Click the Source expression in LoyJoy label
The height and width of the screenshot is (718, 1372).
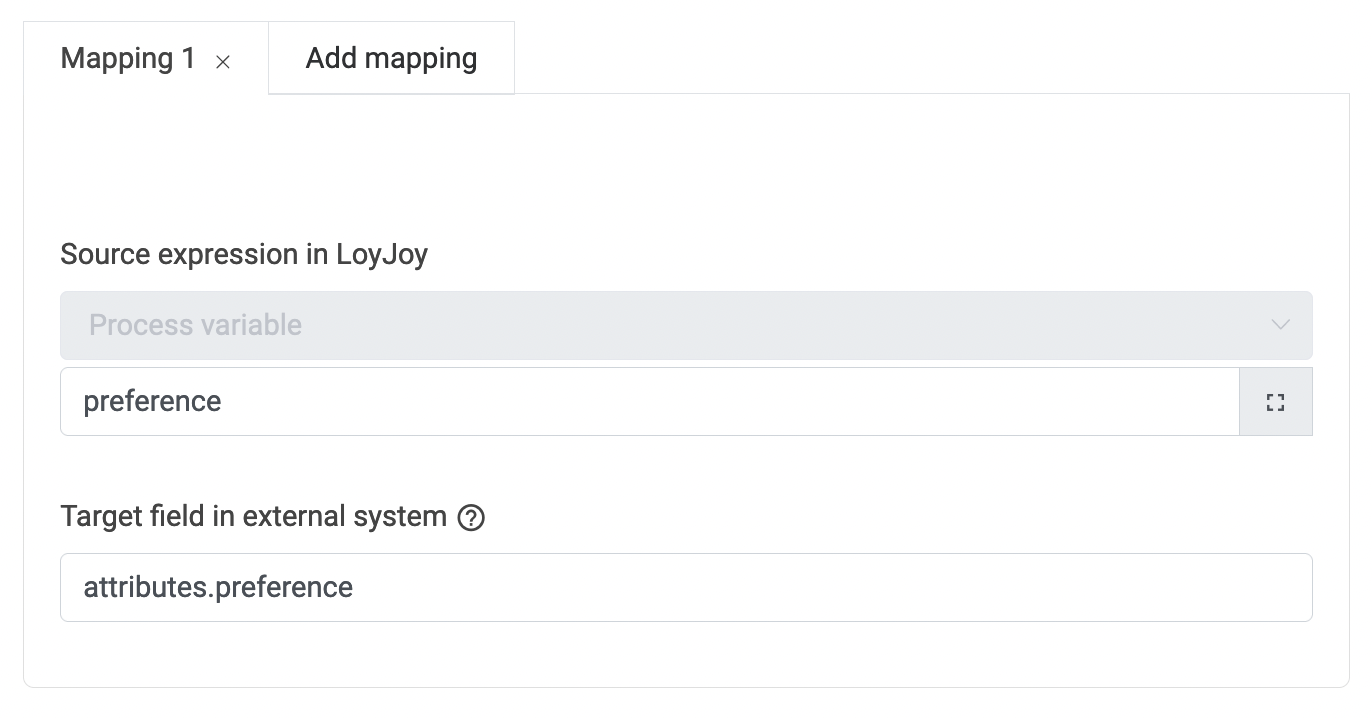click(x=244, y=254)
